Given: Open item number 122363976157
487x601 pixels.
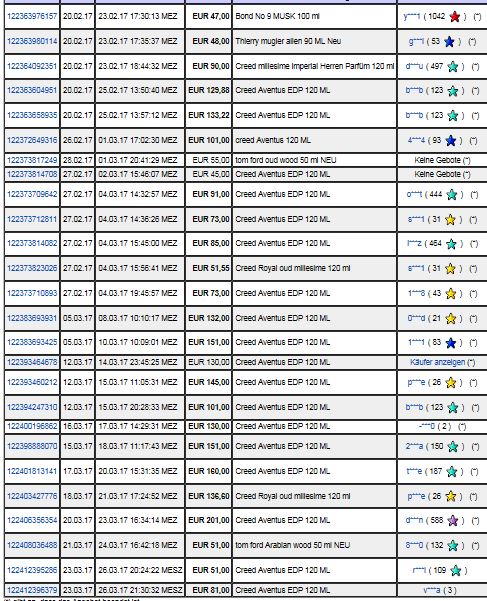Looking at the screenshot, I should click(x=32, y=16).
